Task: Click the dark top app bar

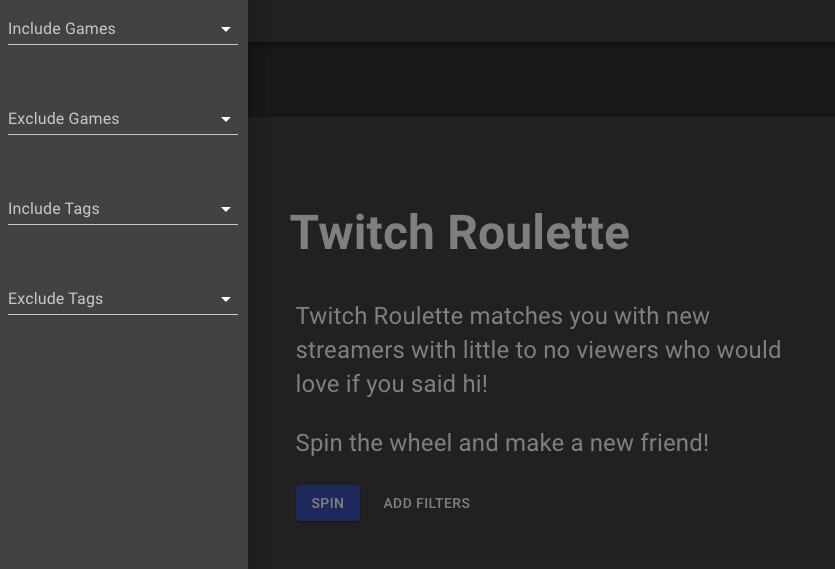Action: (540, 20)
